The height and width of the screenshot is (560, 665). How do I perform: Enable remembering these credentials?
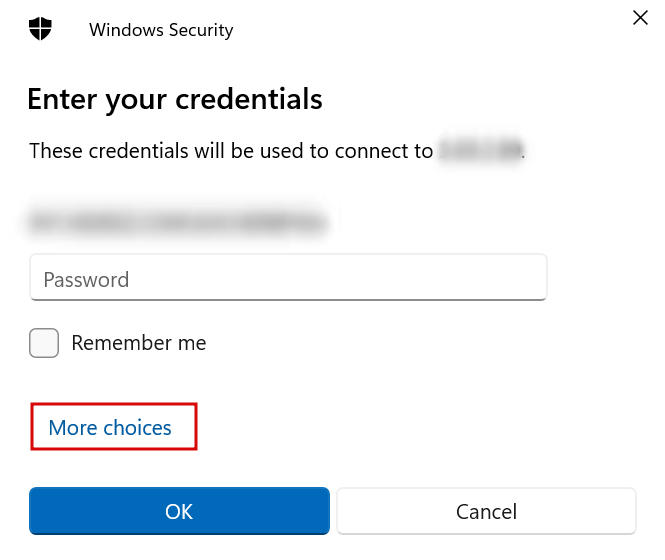(44, 343)
